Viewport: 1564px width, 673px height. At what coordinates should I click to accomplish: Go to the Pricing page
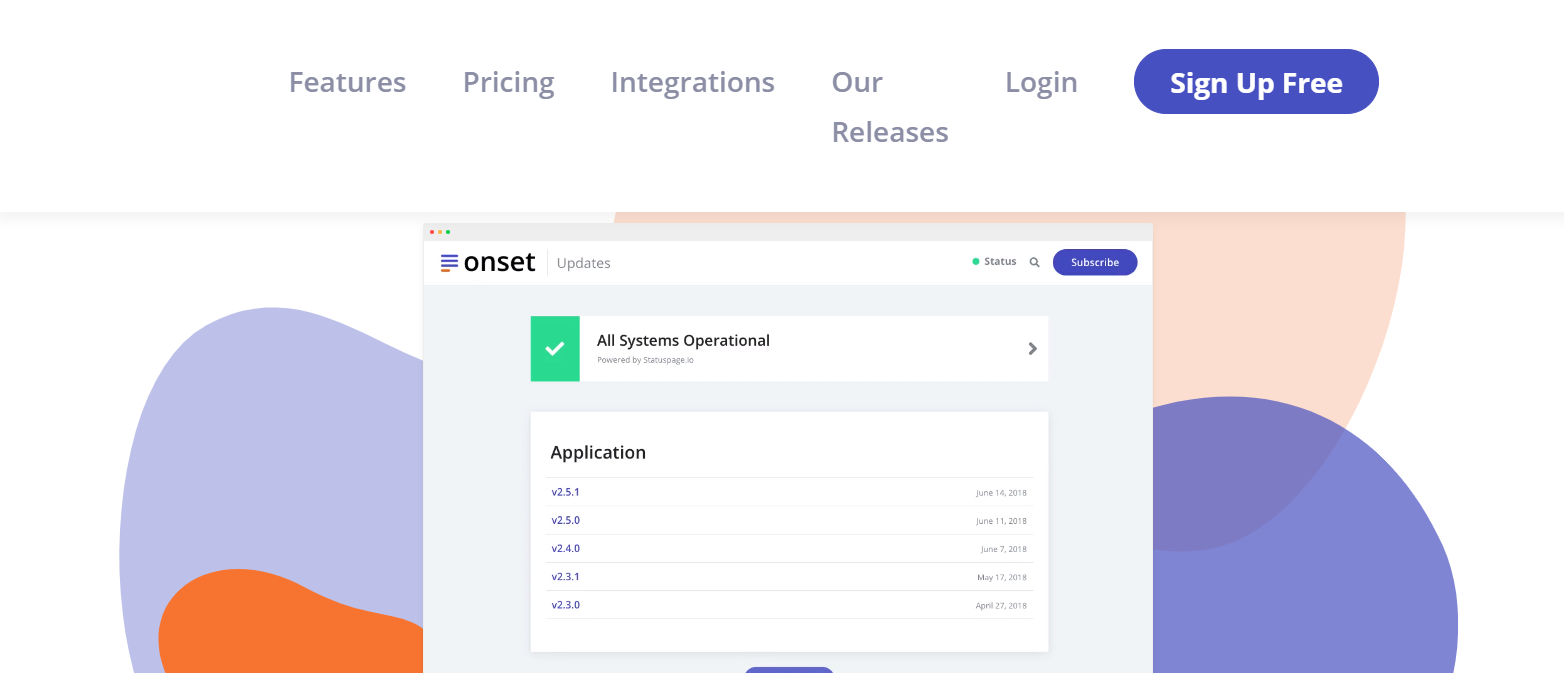508,82
